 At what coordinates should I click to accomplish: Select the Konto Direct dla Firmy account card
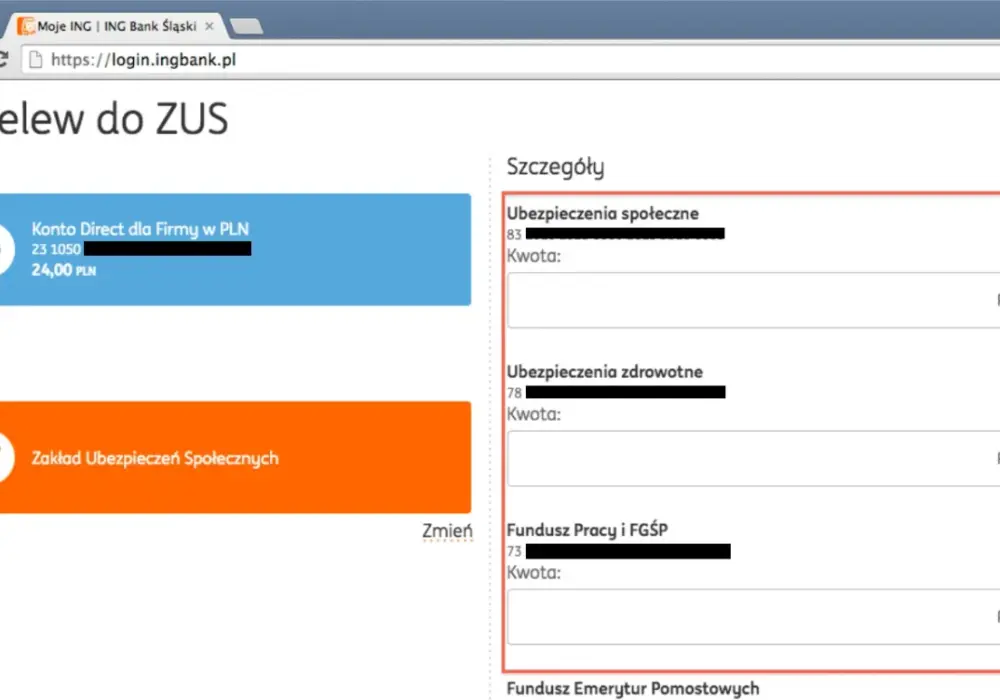click(x=235, y=249)
